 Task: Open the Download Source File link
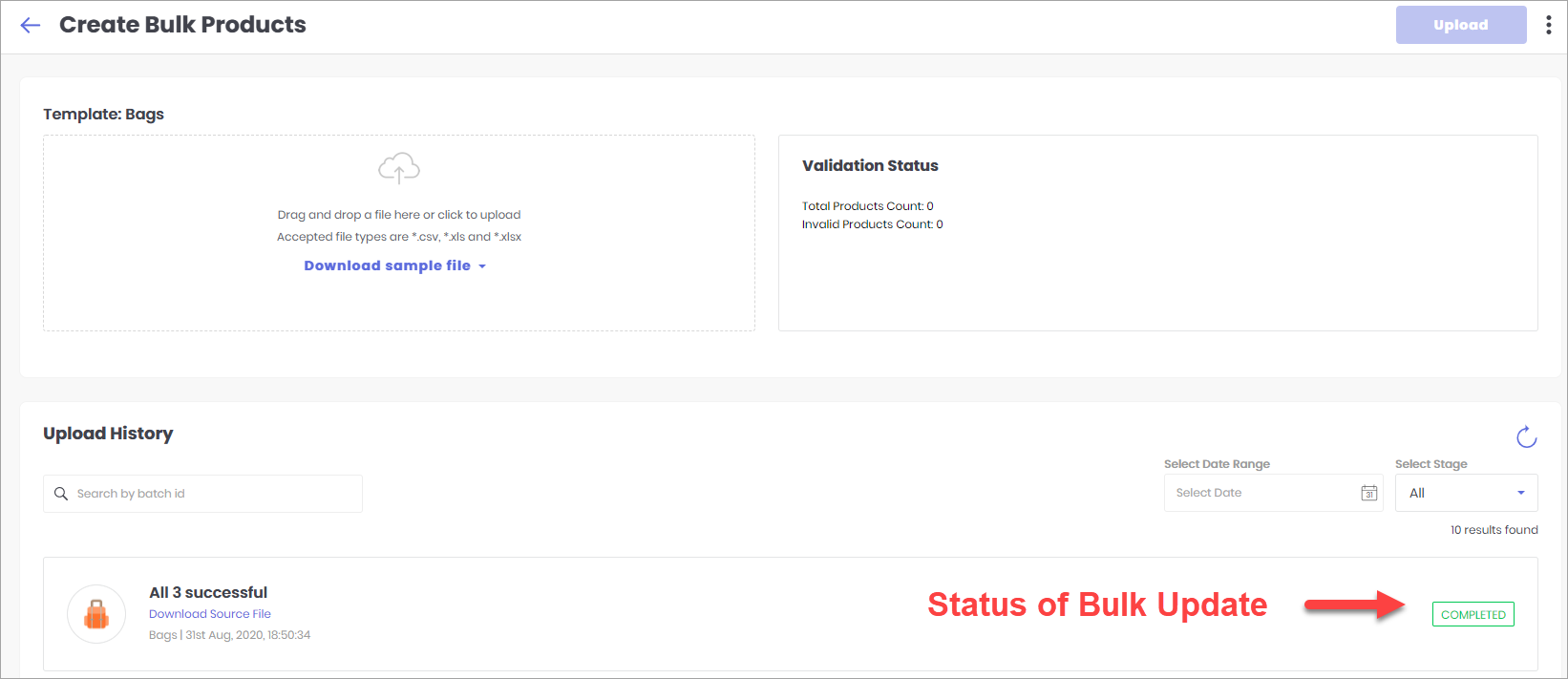point(210,614)
